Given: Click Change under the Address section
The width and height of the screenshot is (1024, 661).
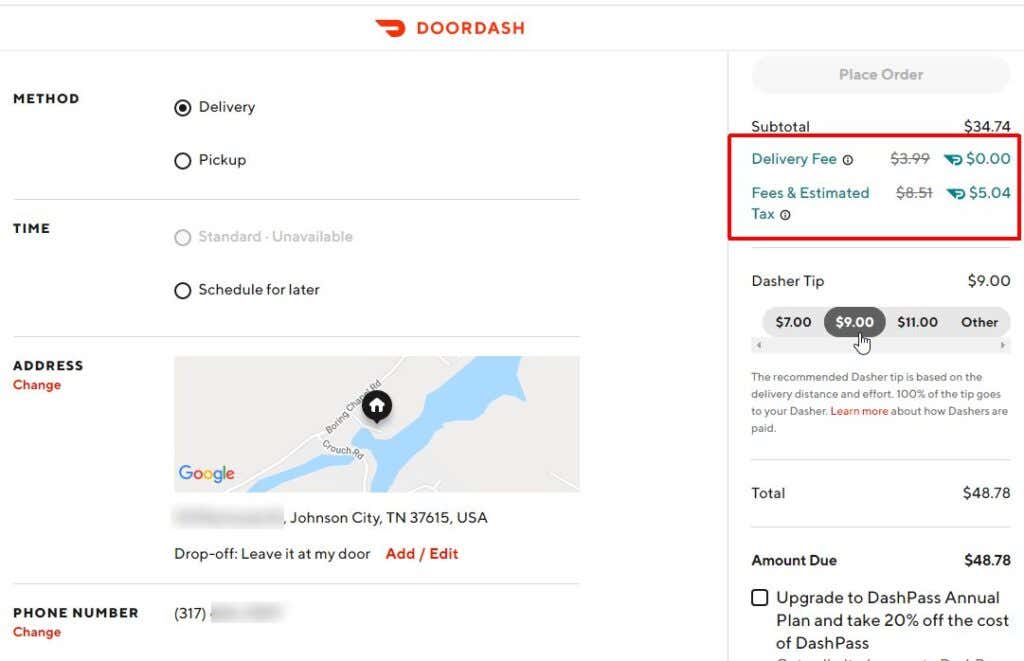Looking at the screenshot, I should (37, 384).
